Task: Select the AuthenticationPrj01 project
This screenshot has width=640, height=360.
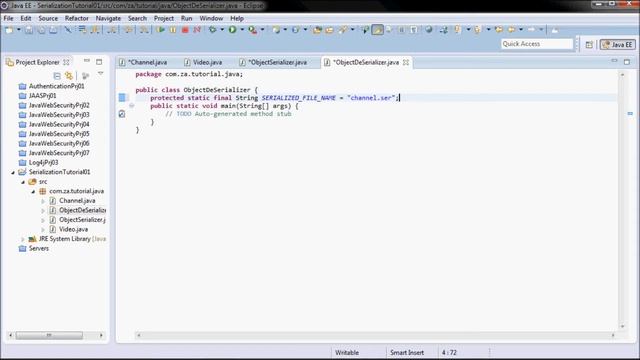Action: 56,86
